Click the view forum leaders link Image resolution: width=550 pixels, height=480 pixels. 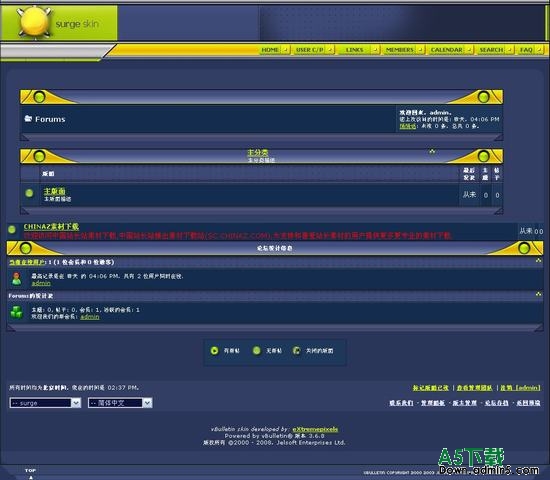(x=474, y=388)
